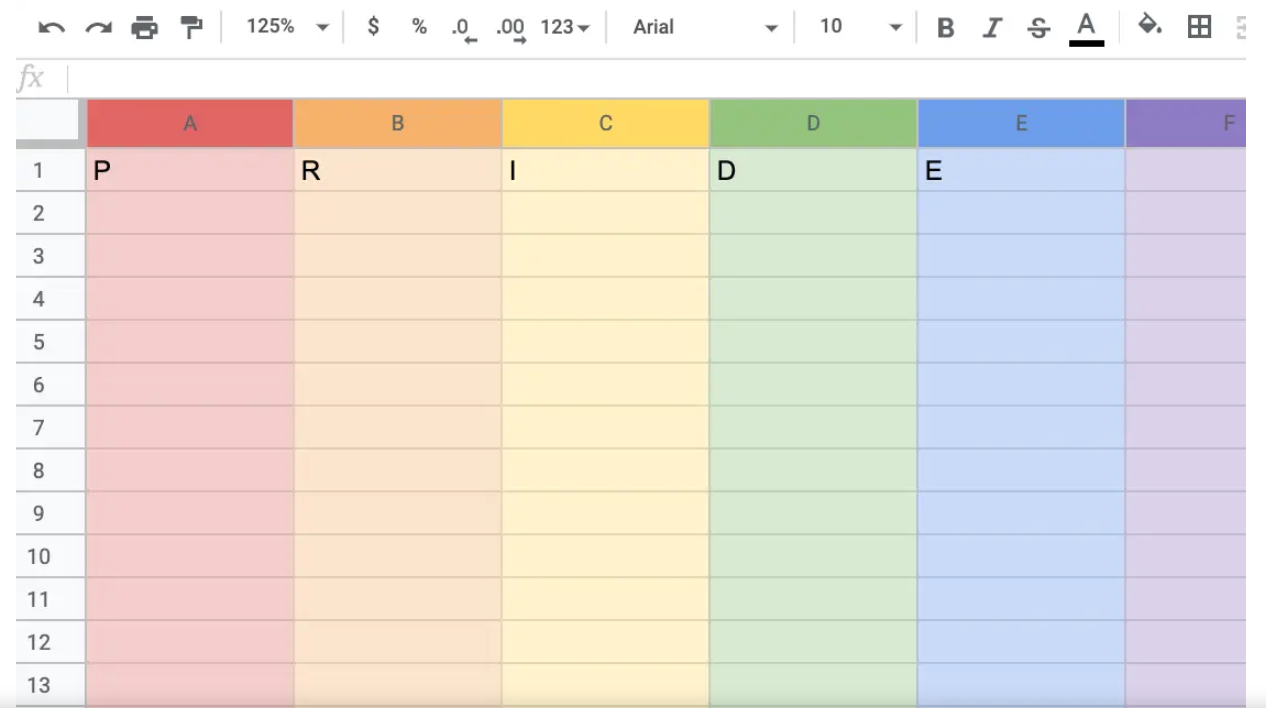Increase decimal places
The height and width of the screenshot is (708, 1266).
pyautogui.click(x=511, y=29)
